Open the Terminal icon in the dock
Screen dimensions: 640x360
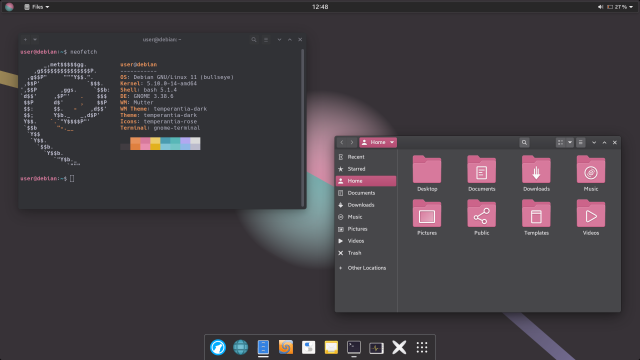click(354, 347)
